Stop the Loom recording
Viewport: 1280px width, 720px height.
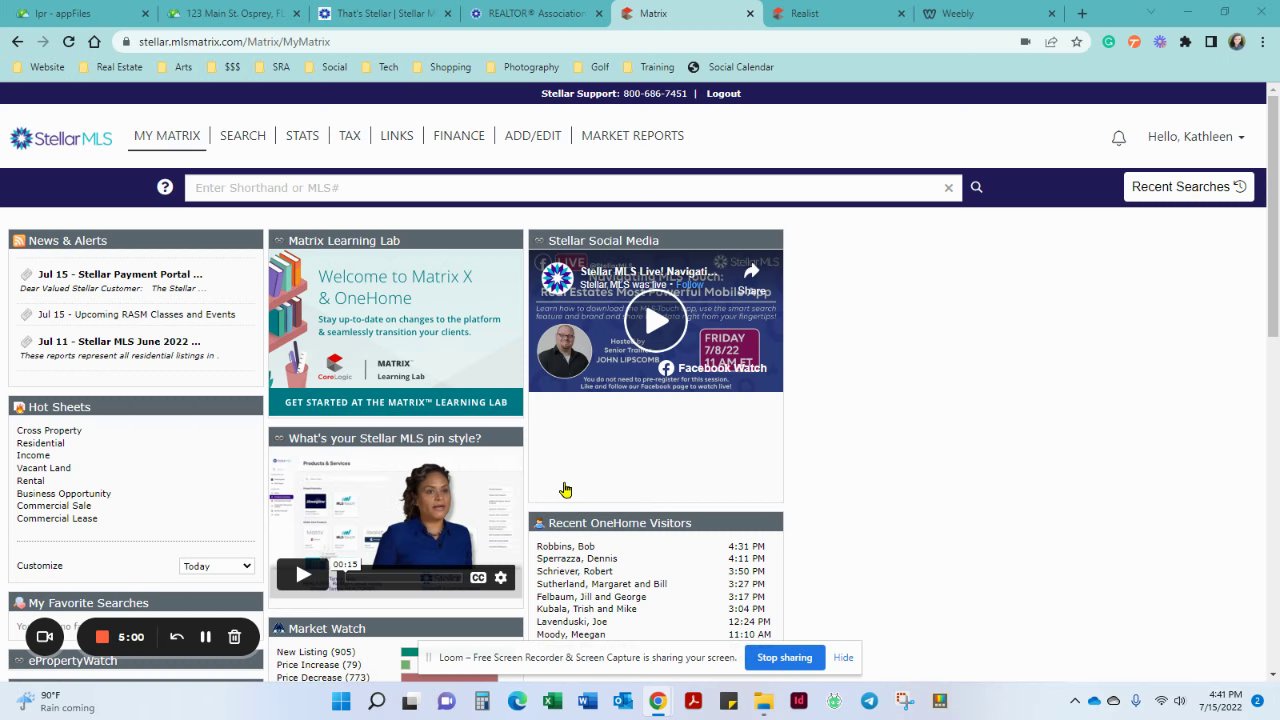(x=102, y=637)
